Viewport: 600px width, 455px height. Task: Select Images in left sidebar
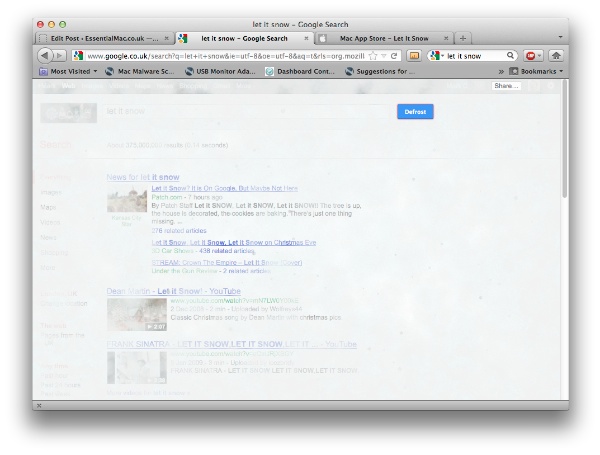(51, 192)
